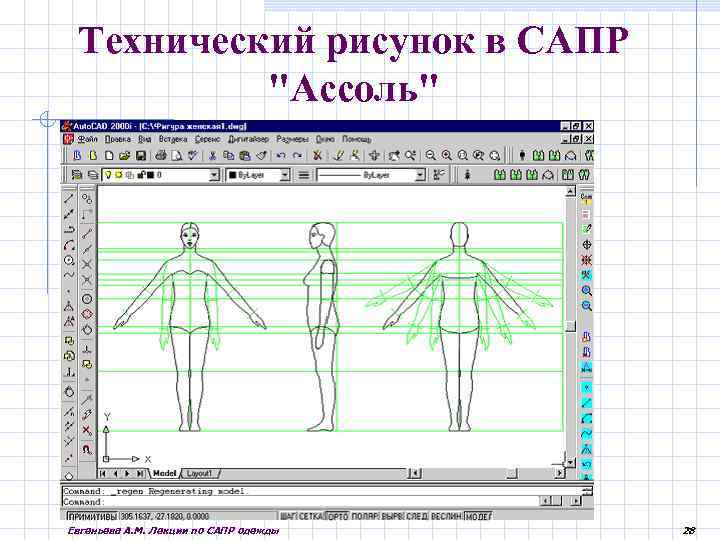Open the ByLayer color dropdown

click(x=285, y=175)
